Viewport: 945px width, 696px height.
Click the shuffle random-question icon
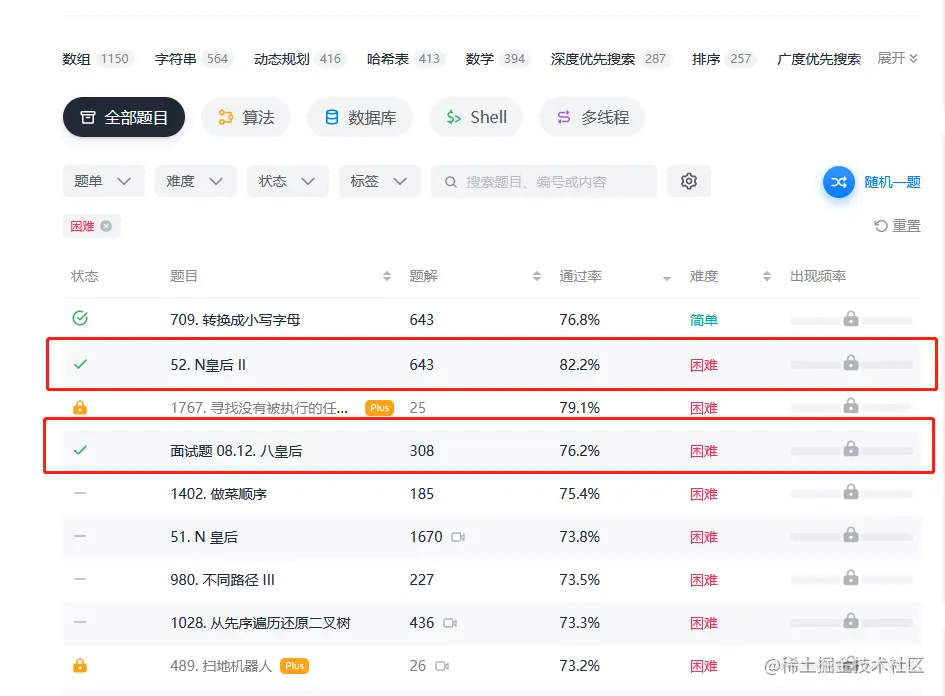click(x=838, y=181)
